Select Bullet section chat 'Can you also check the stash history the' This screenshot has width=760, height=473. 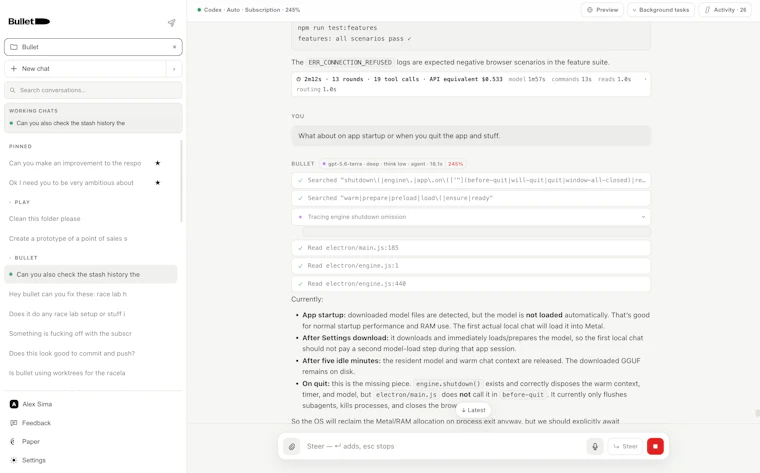click(x=91, y=274)
